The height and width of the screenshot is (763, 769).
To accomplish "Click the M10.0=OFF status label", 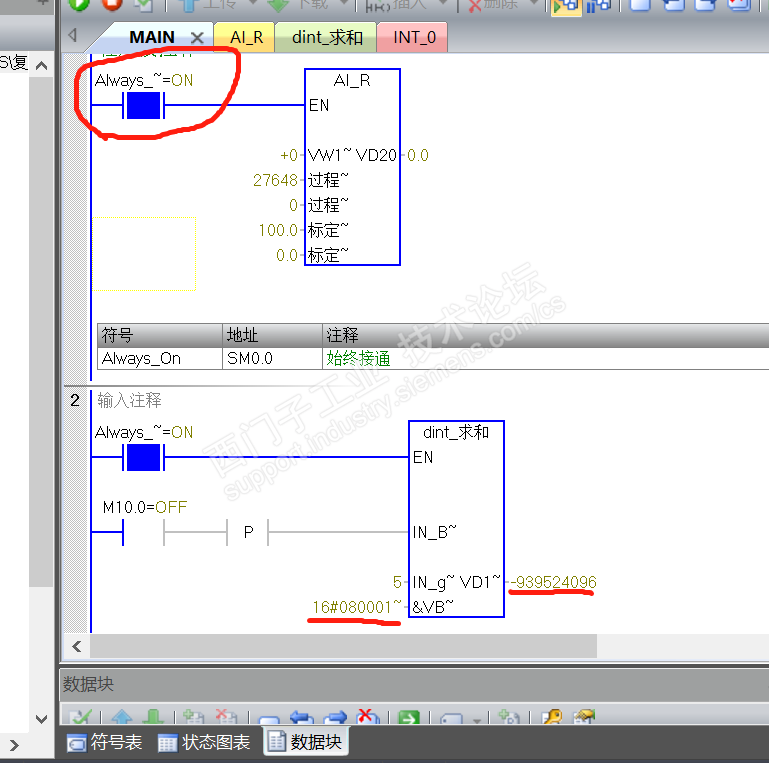I will (145, 507).
